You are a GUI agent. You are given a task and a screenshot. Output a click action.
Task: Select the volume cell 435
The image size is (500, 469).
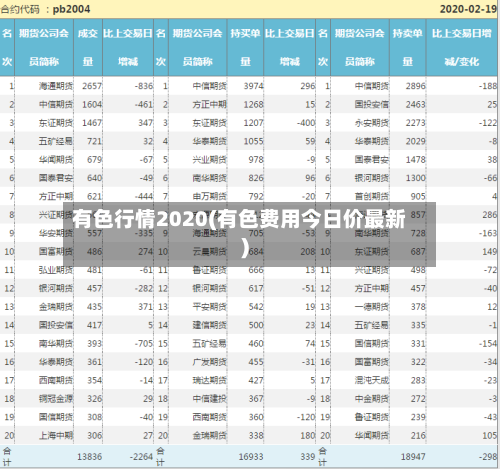(94, 307)
